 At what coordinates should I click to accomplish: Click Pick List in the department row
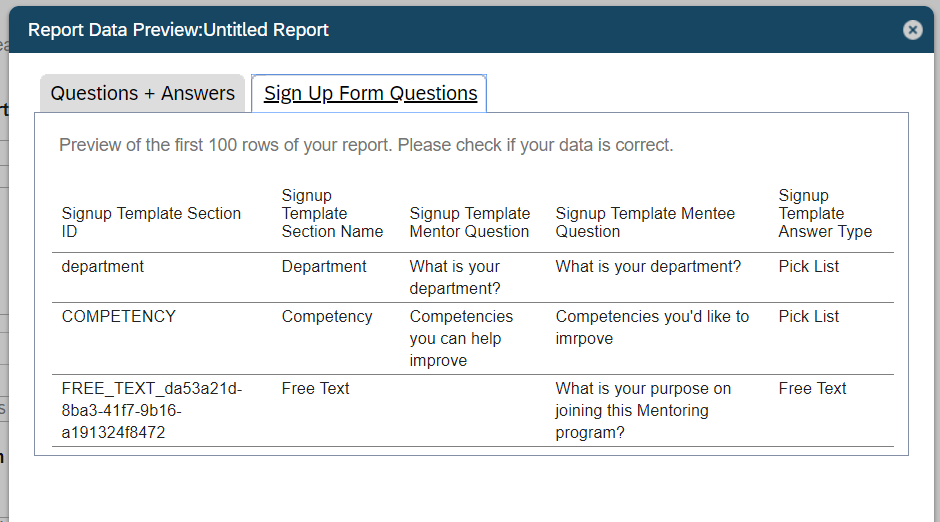pos(809,267)
